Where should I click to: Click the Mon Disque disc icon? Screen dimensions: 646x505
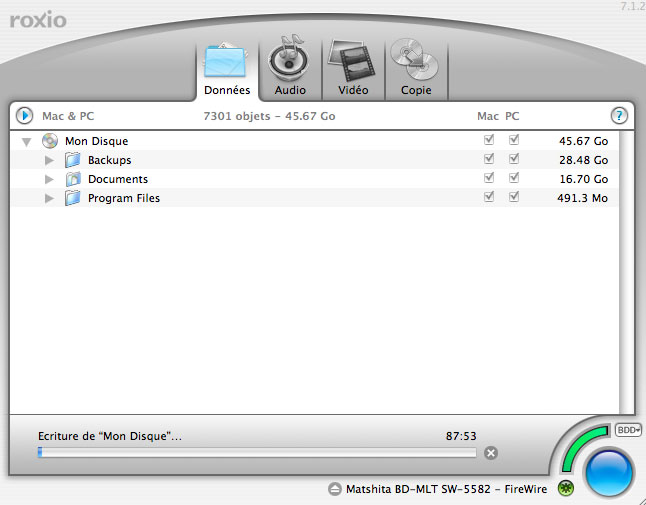(50, 142)
